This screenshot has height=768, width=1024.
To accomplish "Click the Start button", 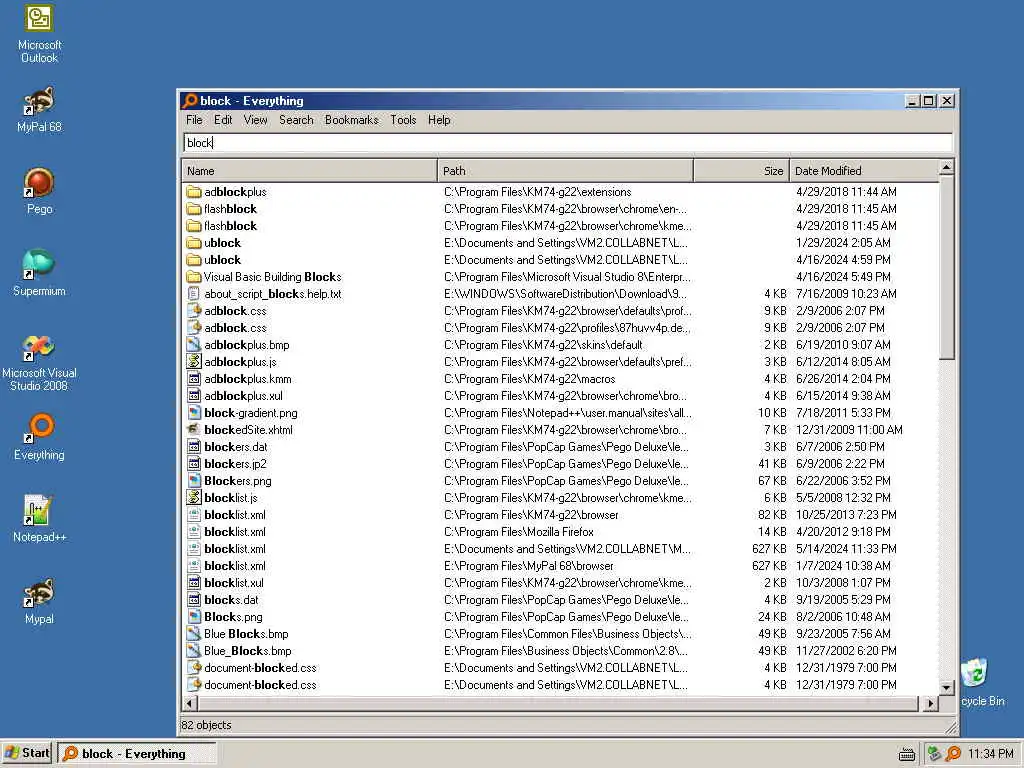I will (27, 754).
